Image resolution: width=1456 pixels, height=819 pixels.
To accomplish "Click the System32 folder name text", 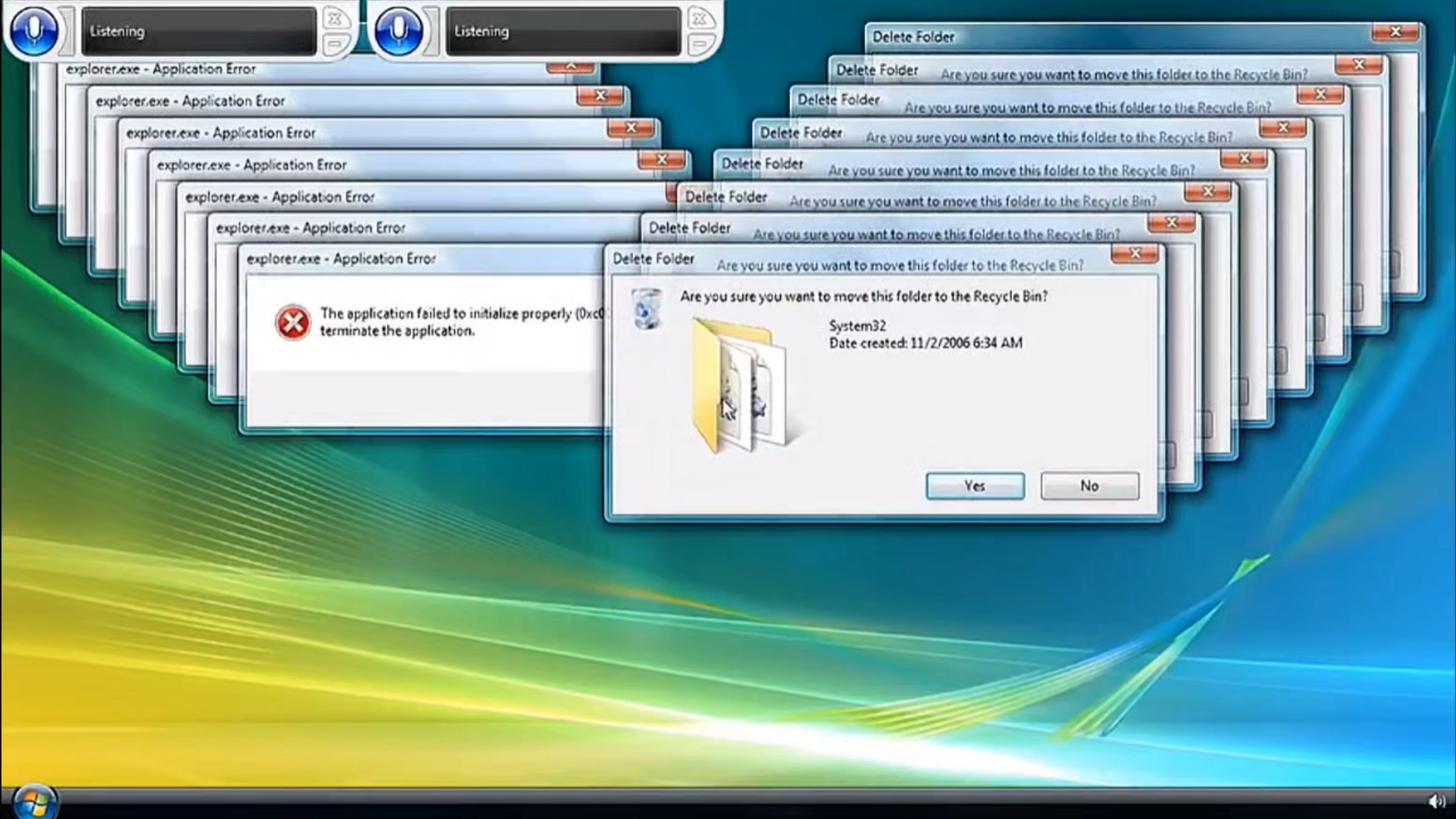I will (x=857, y=326).
